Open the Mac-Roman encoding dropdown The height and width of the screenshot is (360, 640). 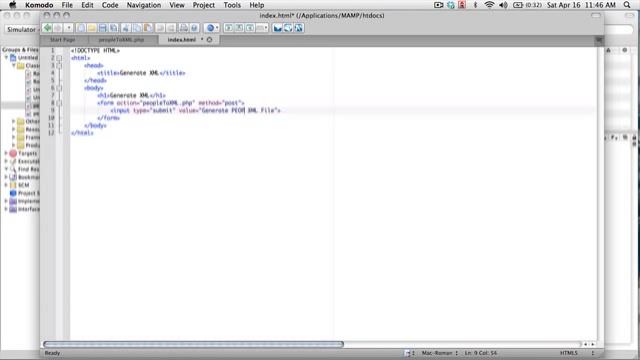click(440, 353)
